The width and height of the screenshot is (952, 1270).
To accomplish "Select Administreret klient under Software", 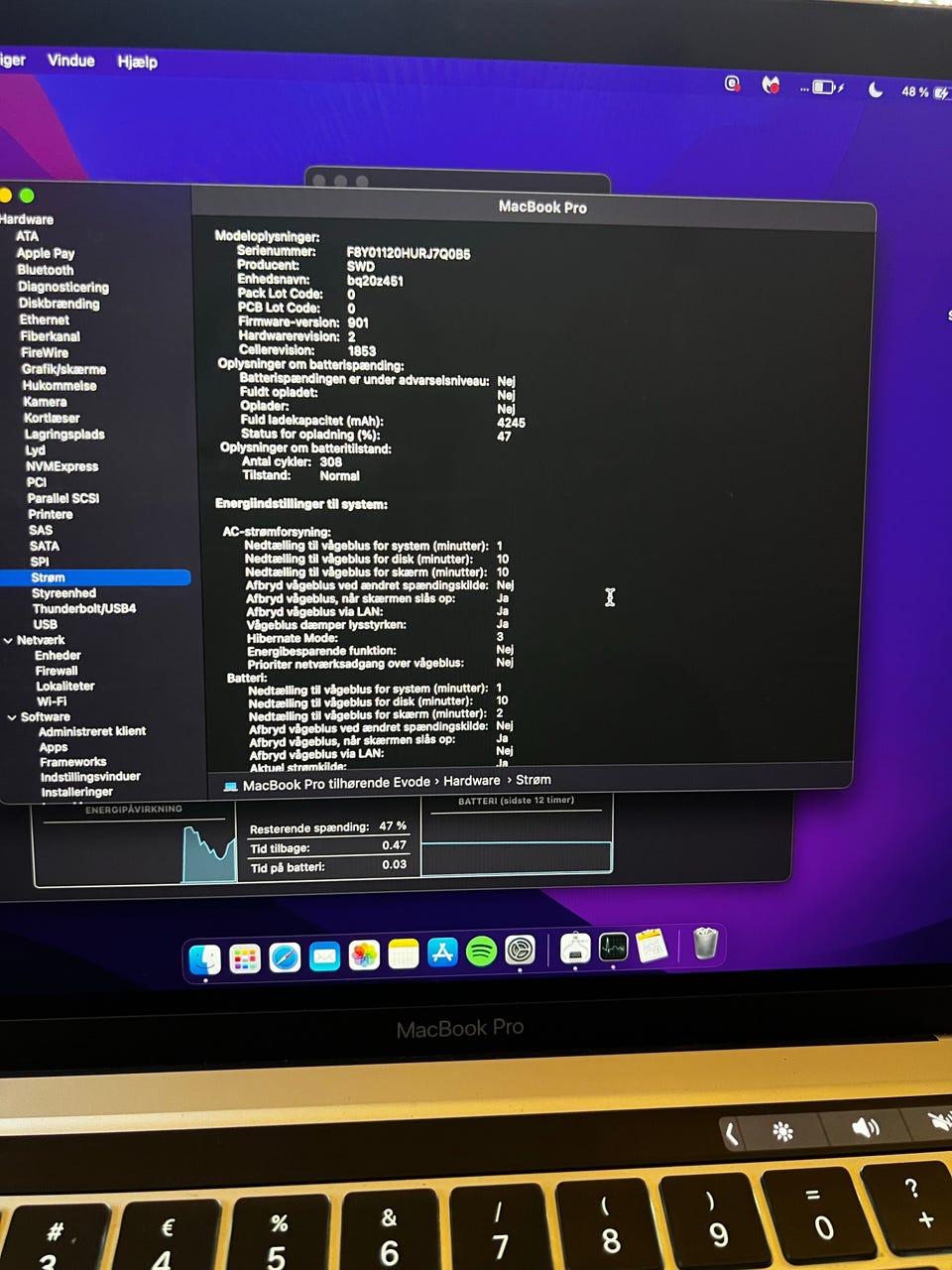I will pyautogui.click(x=92, y=731).
